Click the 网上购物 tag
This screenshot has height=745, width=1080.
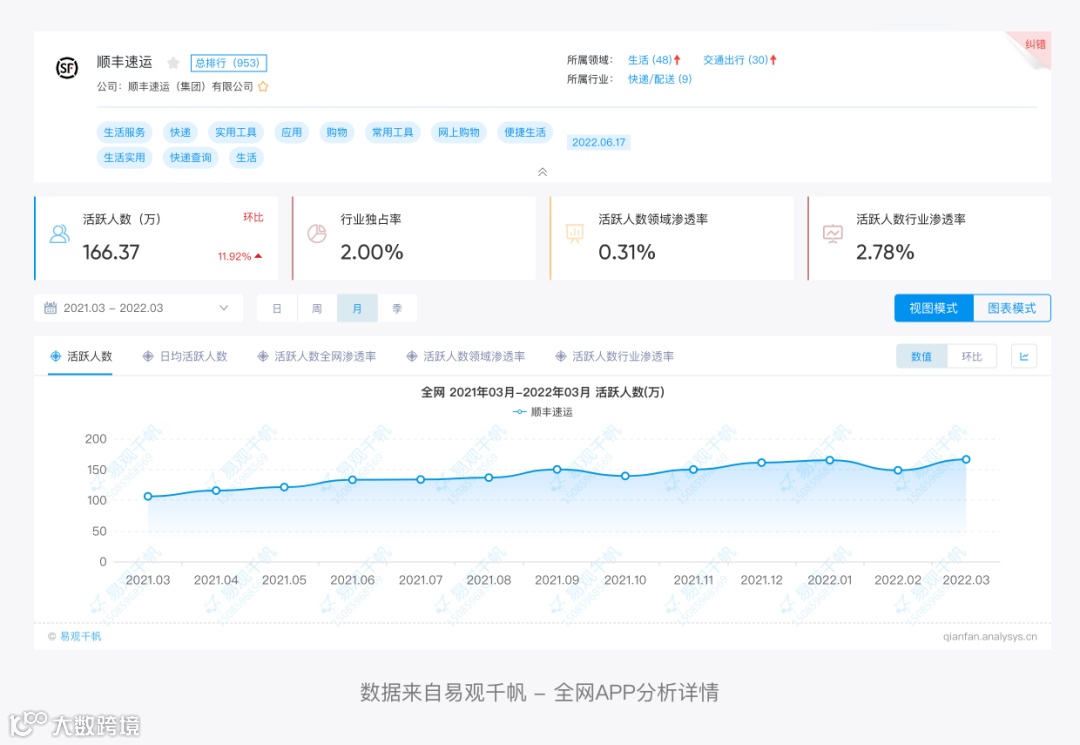pos(459,132)
